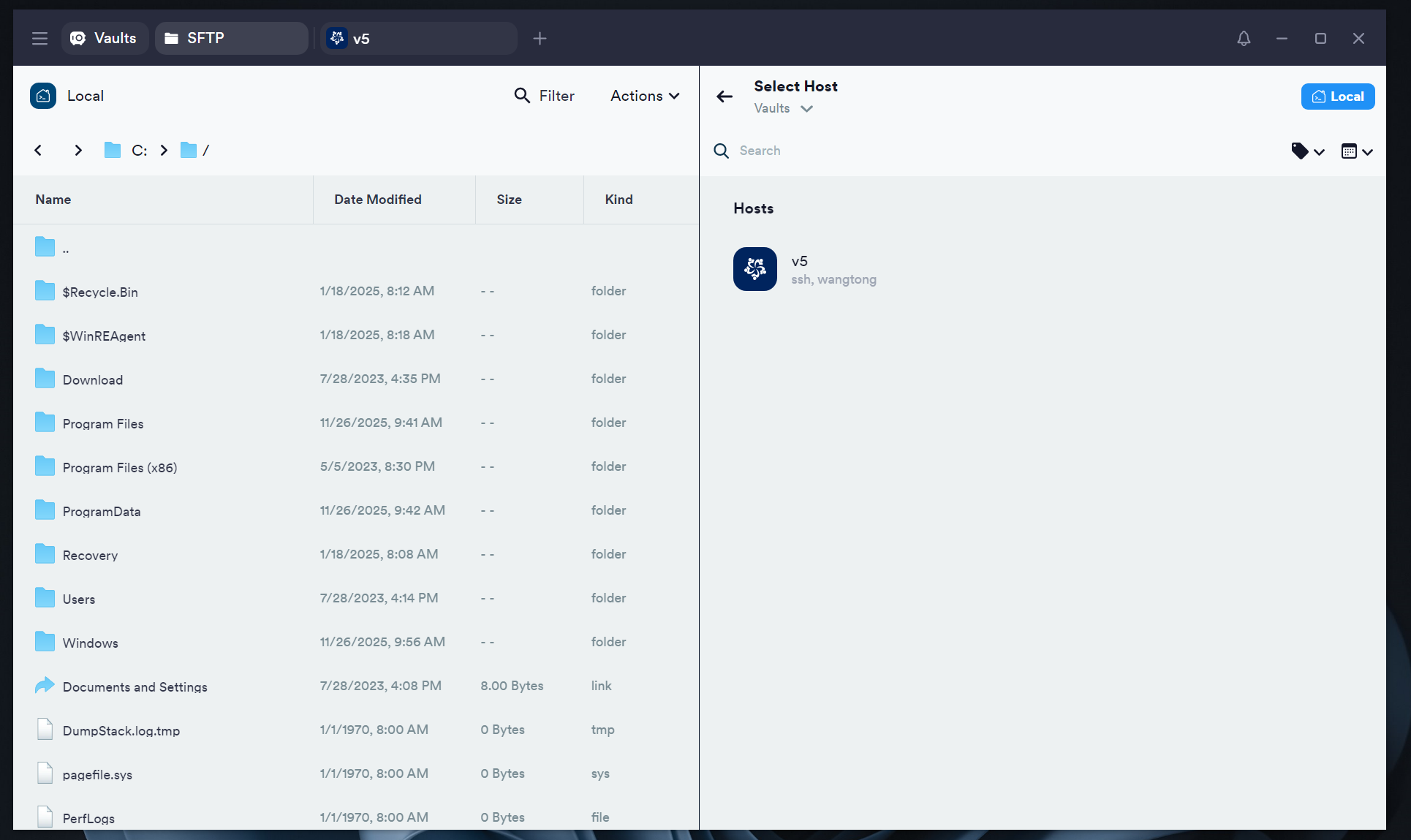Screen dimensions: 1411x840
Task: Click date 11/26/2025, 9:56 AM cell
Action: [x=382, y=642]
